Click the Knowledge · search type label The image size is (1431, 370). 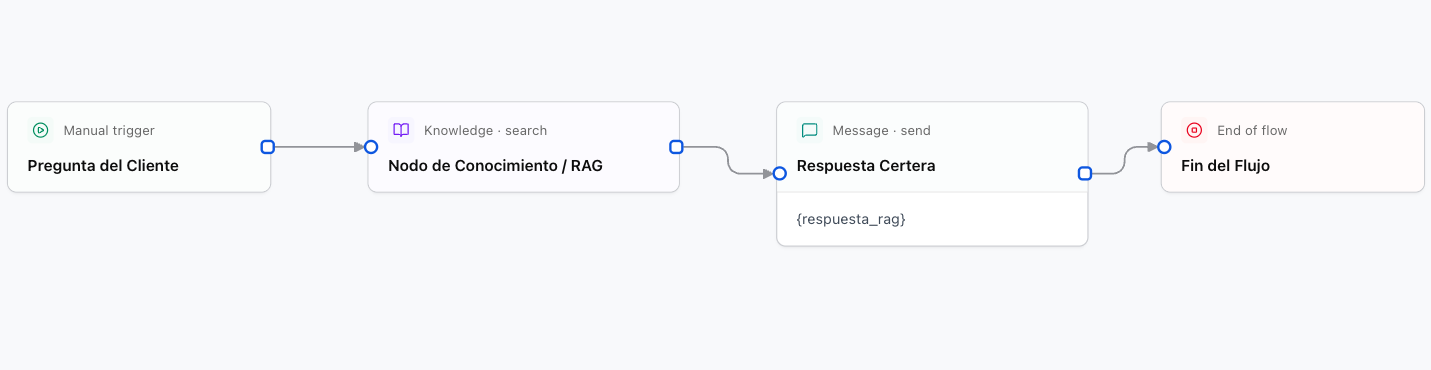[x=485, y=130]
